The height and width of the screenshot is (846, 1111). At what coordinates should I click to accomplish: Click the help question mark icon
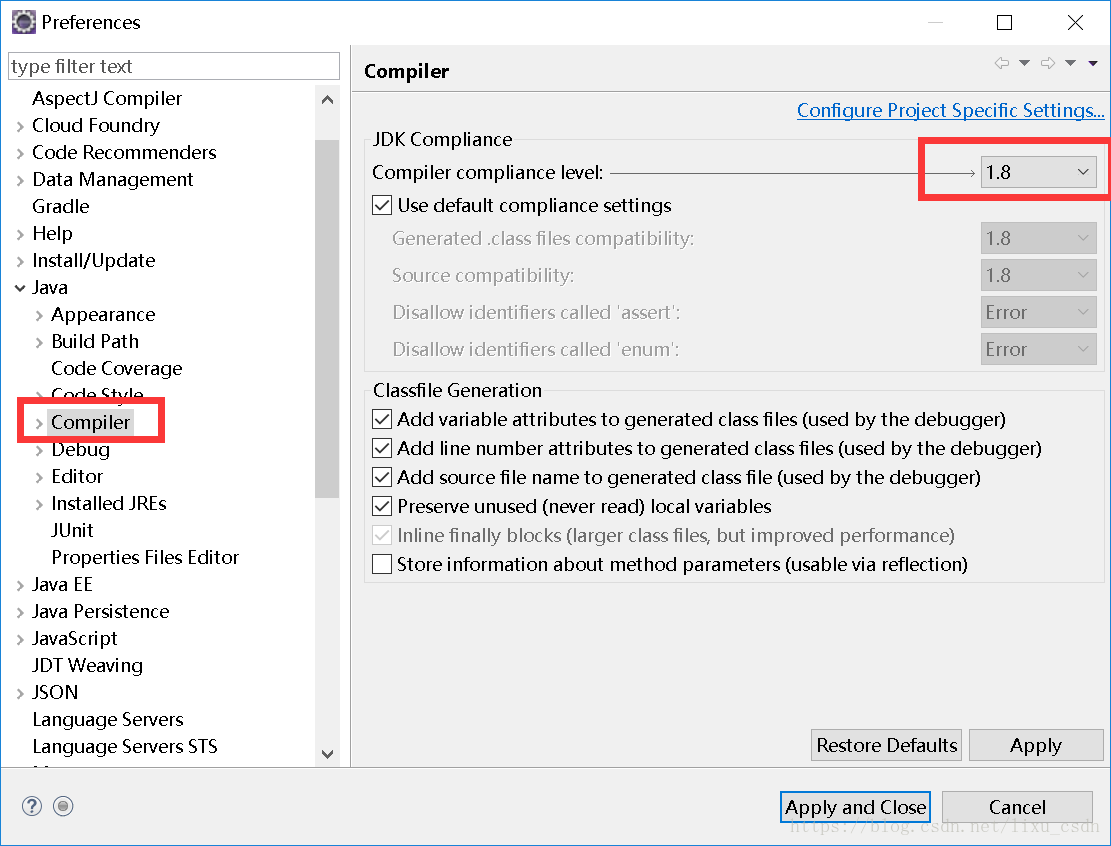[x=32, y=806]
